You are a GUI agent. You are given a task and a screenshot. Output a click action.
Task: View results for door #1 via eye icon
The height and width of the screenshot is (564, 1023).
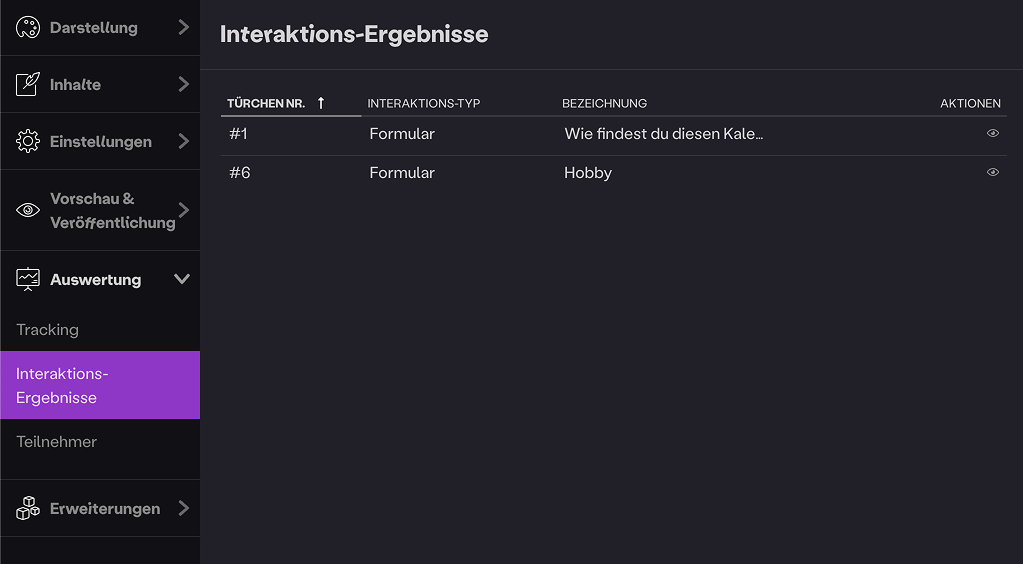click(993, 133)
